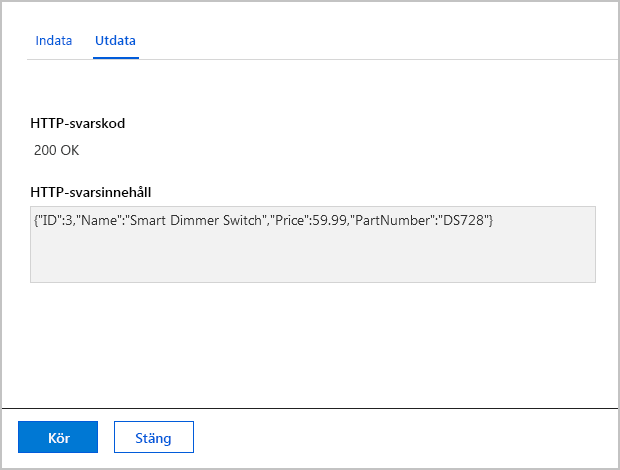
Task: Switch to the Indata tab
Action: click(54, 41)
